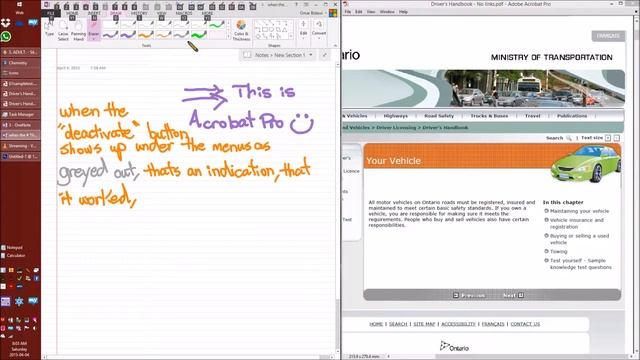This screenshot has width=640, height=360.
Task: Click SITE MAP footer link
Action: point(424,324)
